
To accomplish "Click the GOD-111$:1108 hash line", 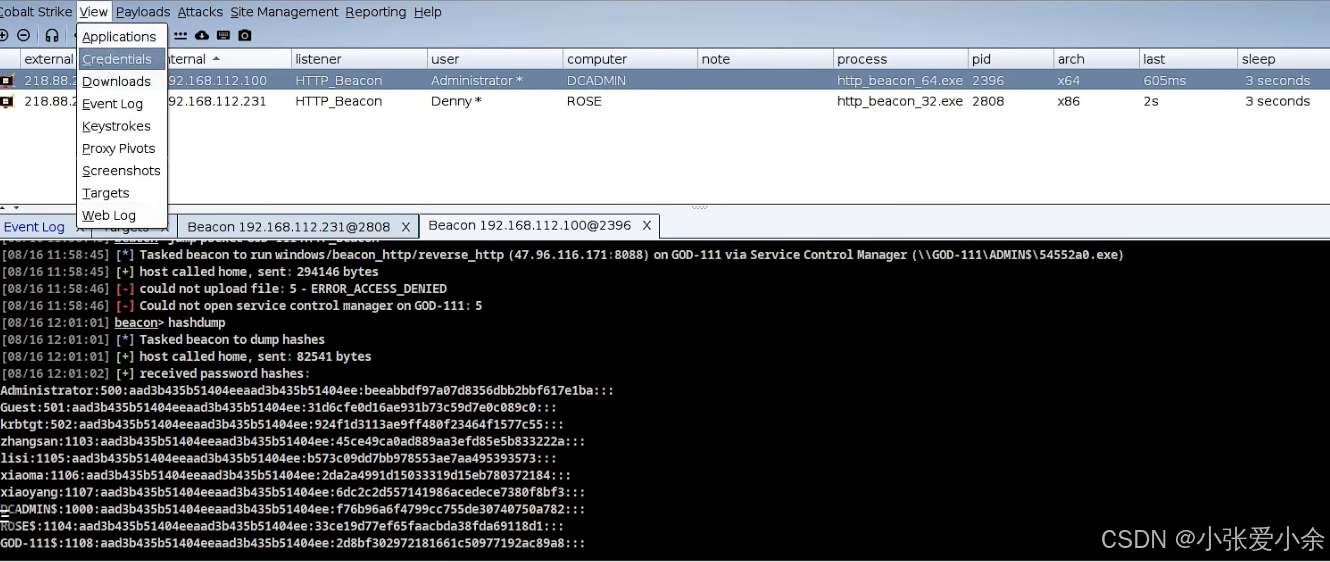I will 293,543.
